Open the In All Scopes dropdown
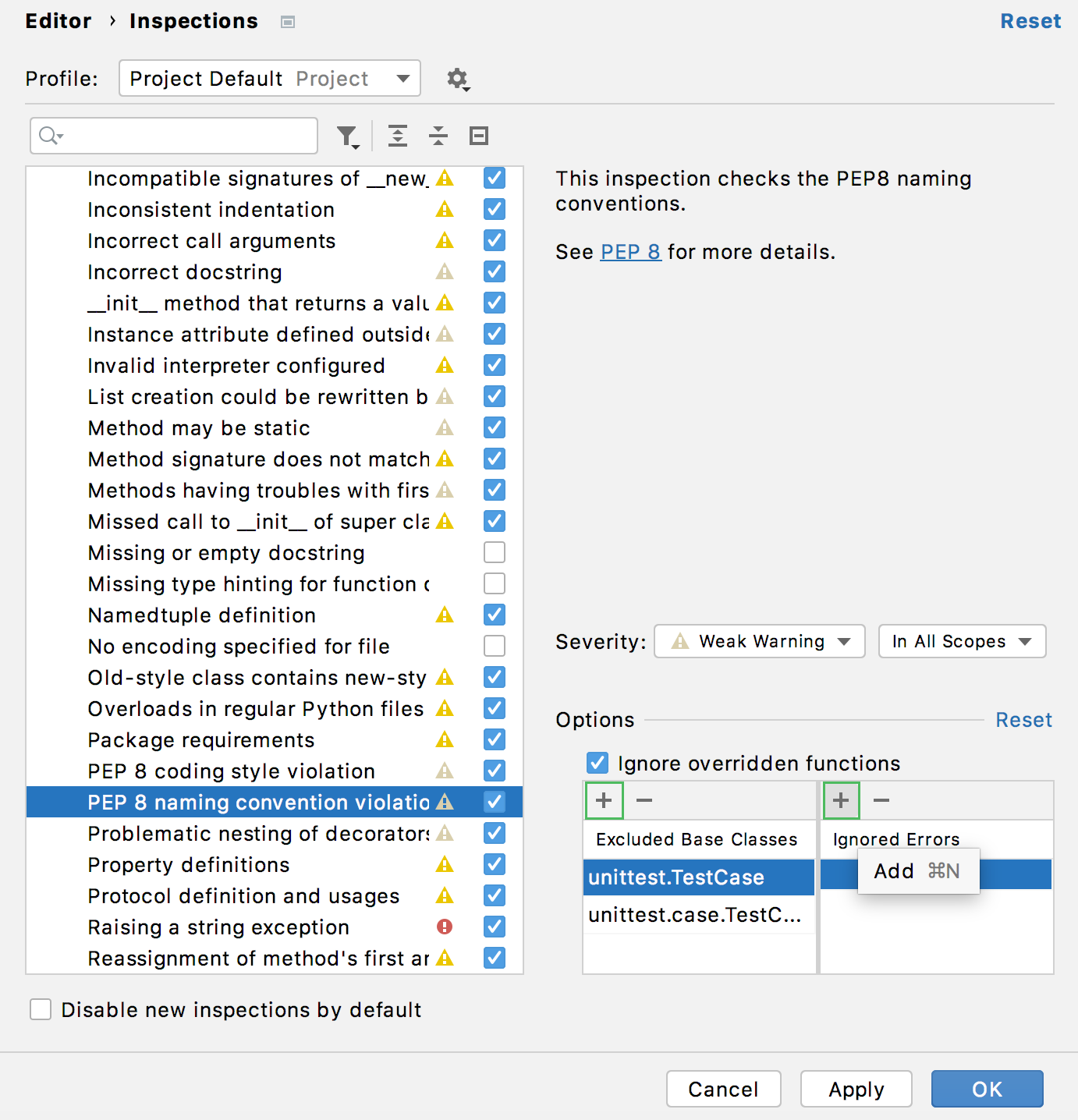Viewport: 1078px width, 1120px height. [x=962, y=642]
